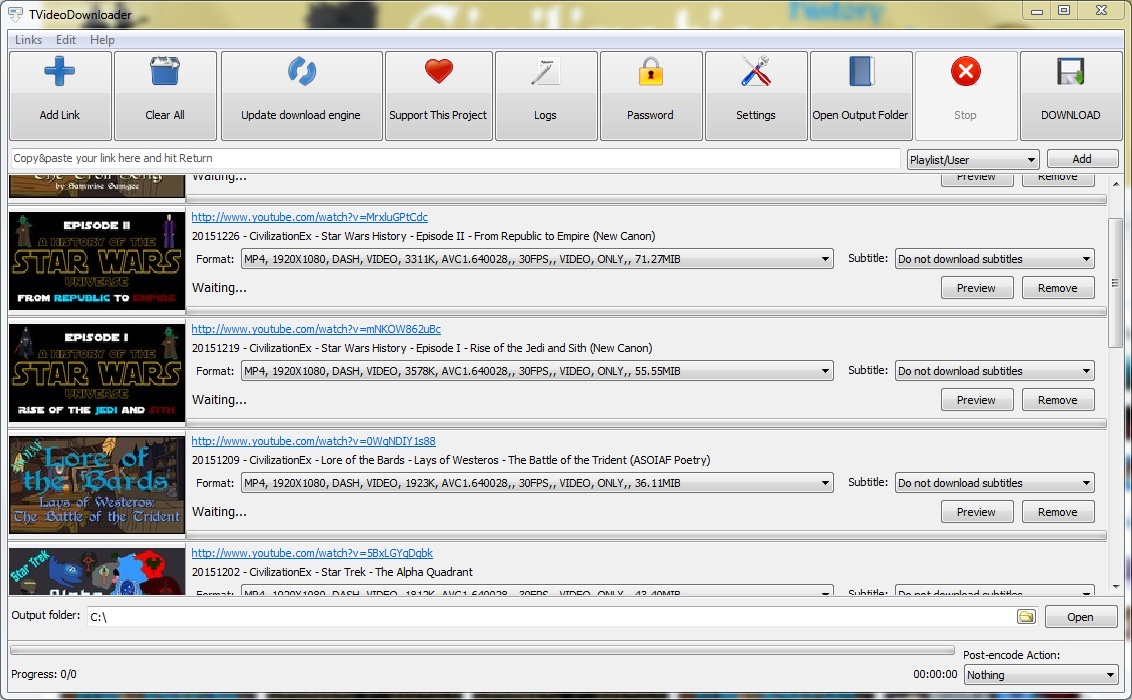Click the list scrollbar down arrow

[1115, 587]
